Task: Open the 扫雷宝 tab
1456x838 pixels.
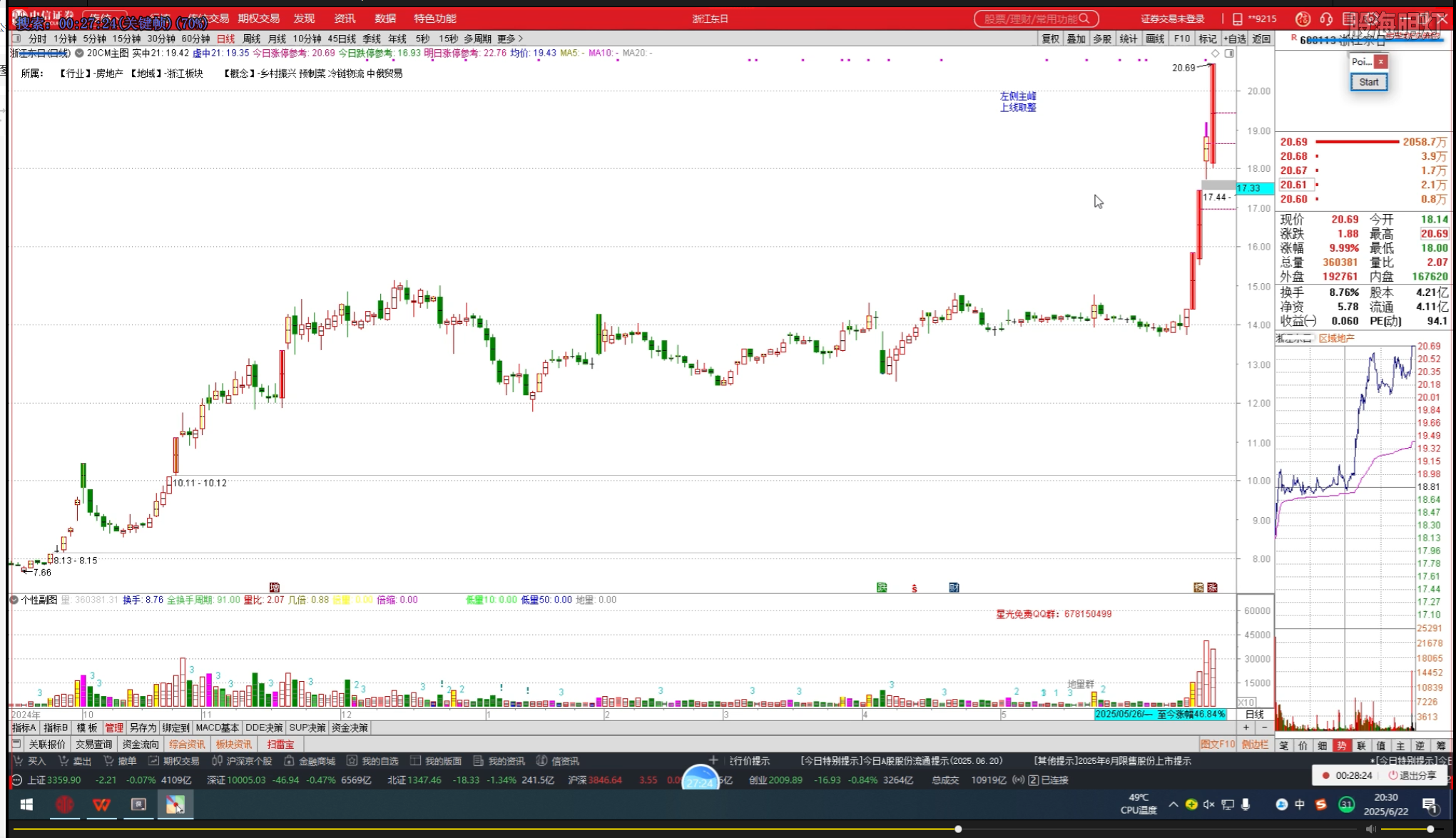Action: pyautogui.click(x=280, y=744)
